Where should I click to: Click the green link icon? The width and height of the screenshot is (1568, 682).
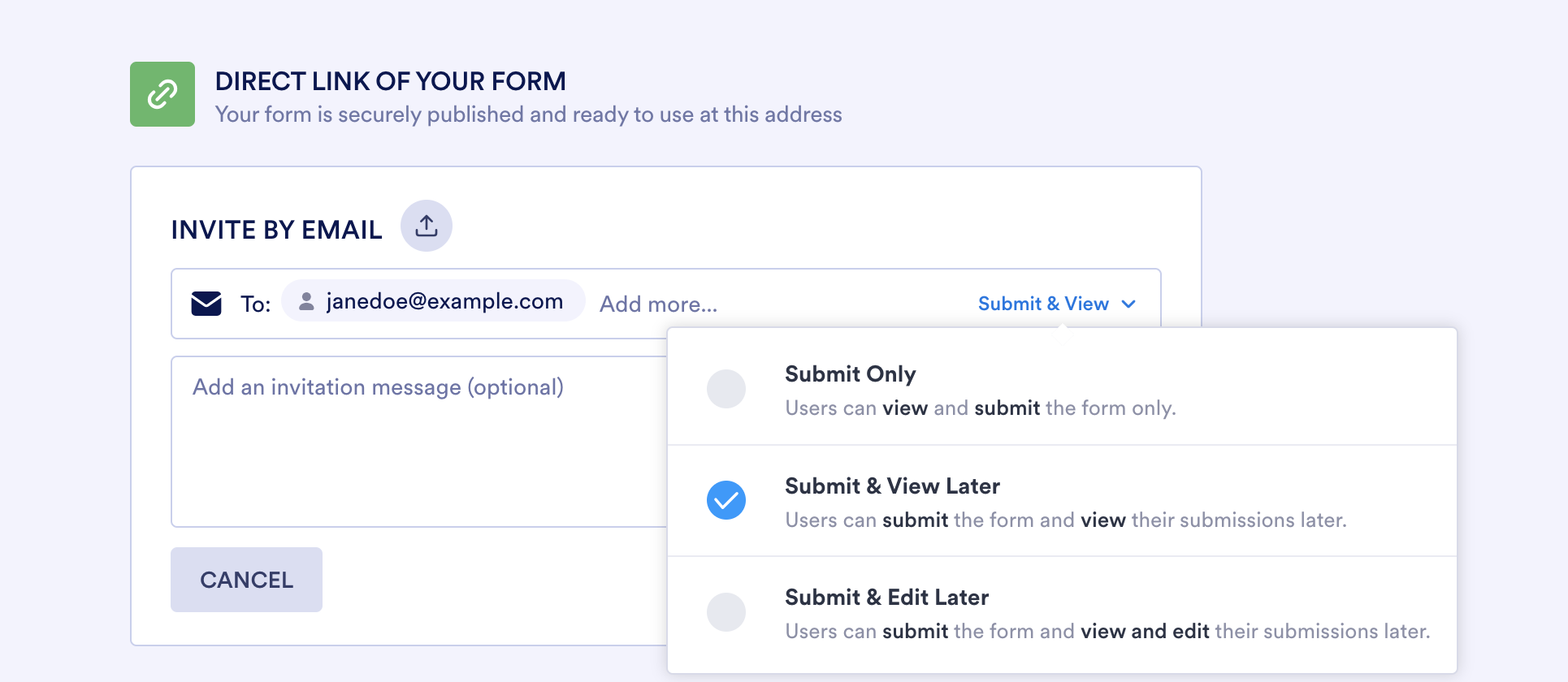pyautogui.click(x=162, y=94)
